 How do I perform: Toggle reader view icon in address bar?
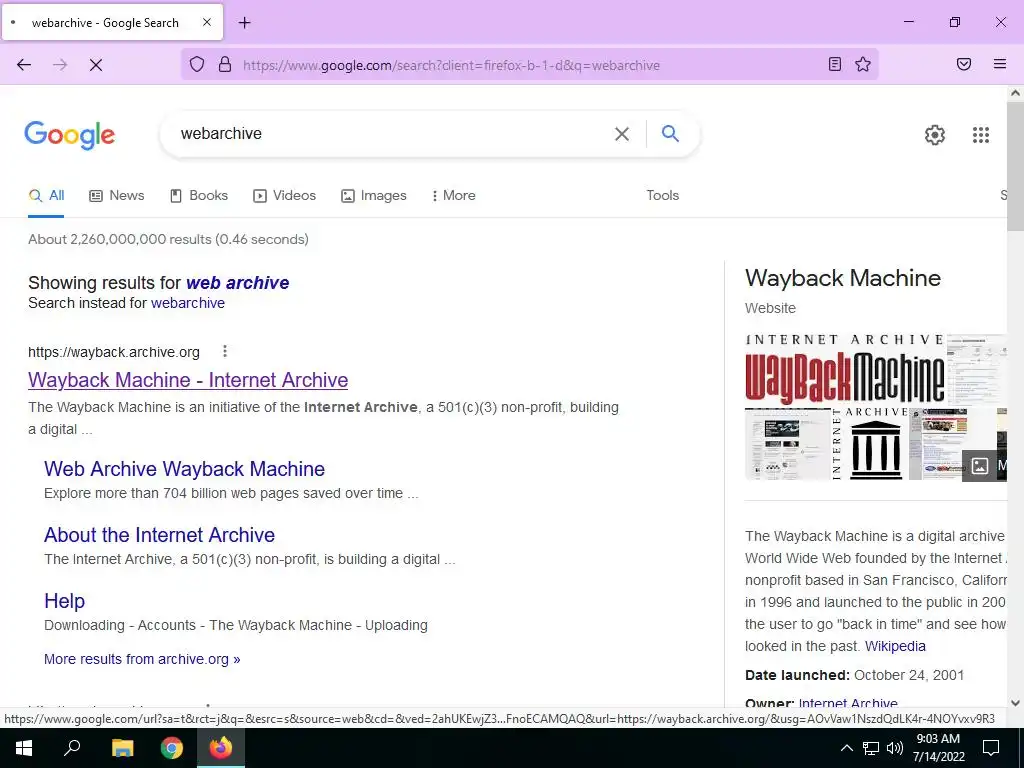[835, 64]
